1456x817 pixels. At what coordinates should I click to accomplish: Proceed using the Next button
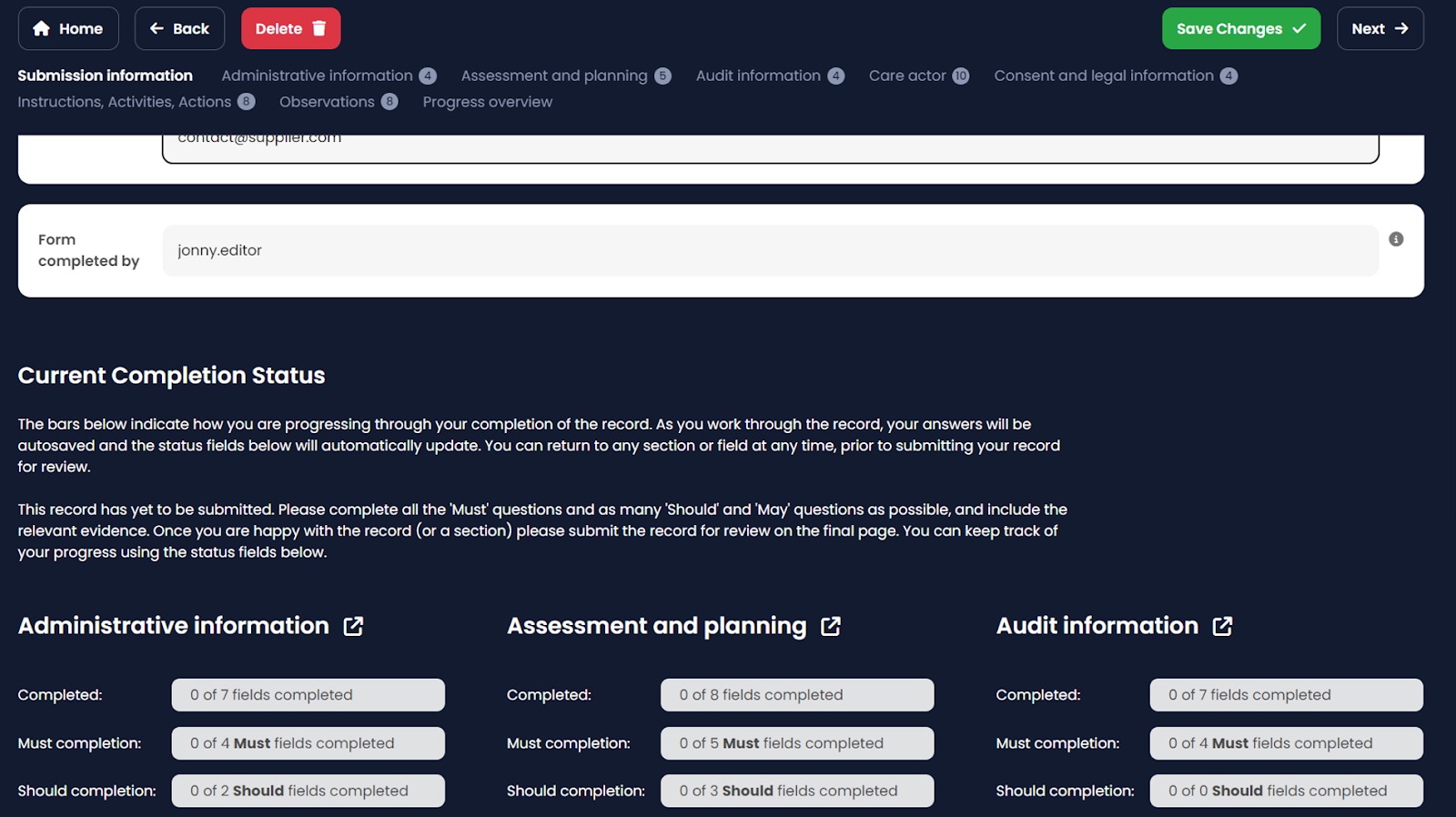click(1380, 29)
